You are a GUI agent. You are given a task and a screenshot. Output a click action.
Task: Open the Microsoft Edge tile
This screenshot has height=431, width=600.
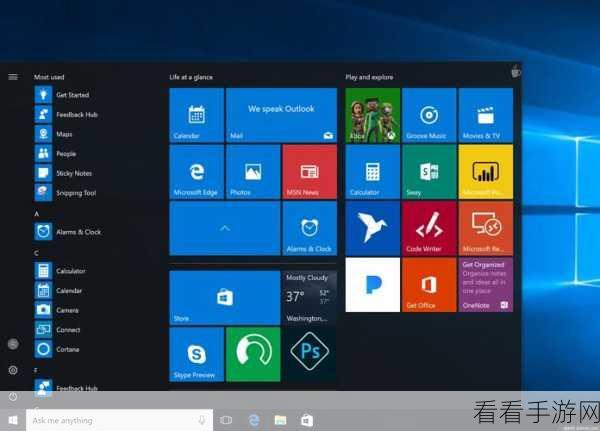click(197, 172)
